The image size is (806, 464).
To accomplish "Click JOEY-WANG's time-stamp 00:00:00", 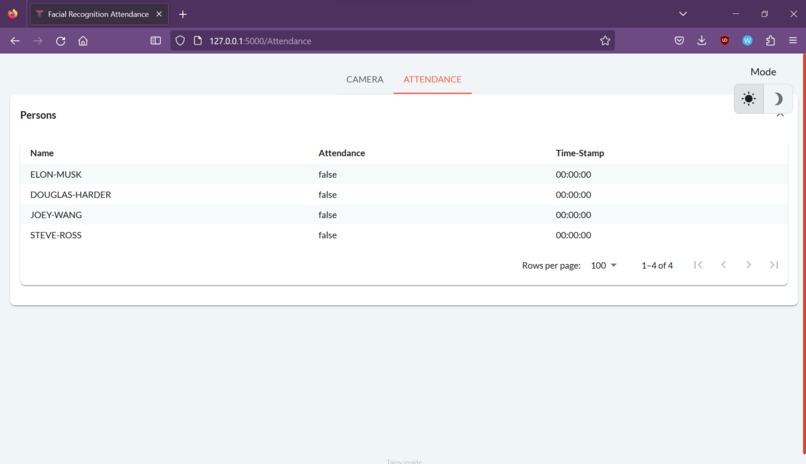I will pyautogui.click(x=573, y=215).
